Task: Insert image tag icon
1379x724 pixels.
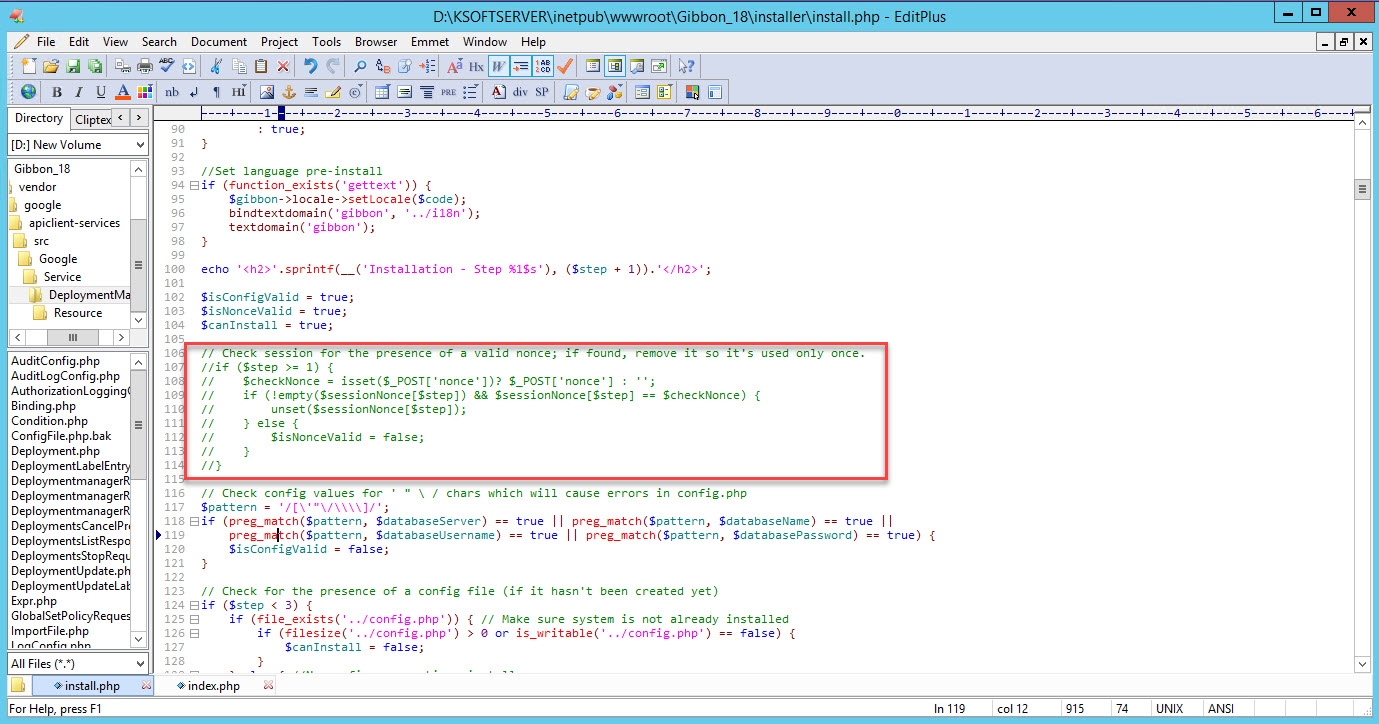Action: tap(267, 92)
